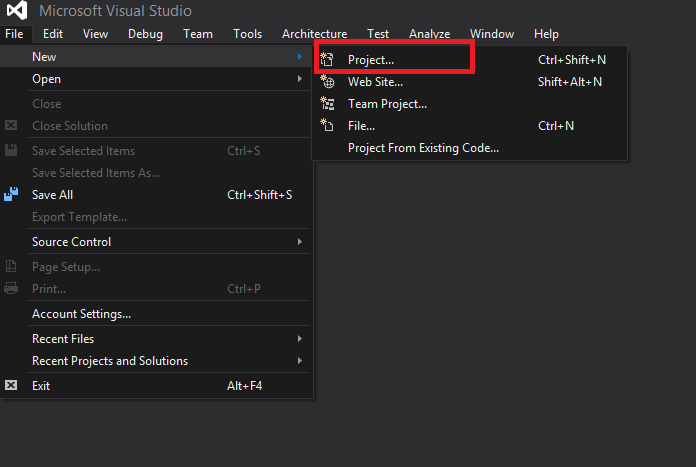Viewport: 696px width, 467px height.
Task: Open the Team menu
Action: pos(198,34)
